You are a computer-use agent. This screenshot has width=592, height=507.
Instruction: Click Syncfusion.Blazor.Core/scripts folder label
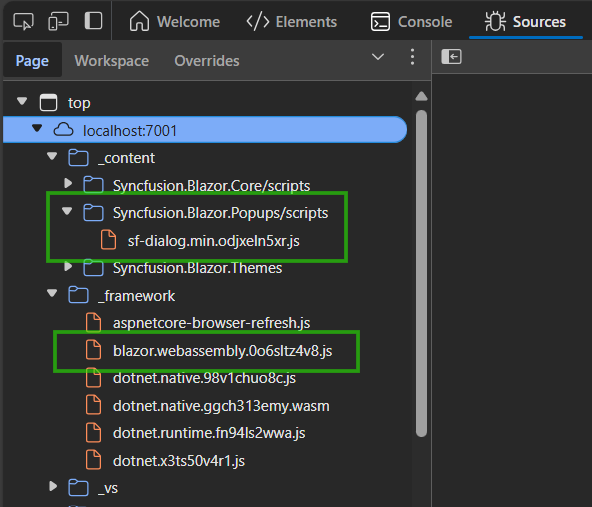211,186
